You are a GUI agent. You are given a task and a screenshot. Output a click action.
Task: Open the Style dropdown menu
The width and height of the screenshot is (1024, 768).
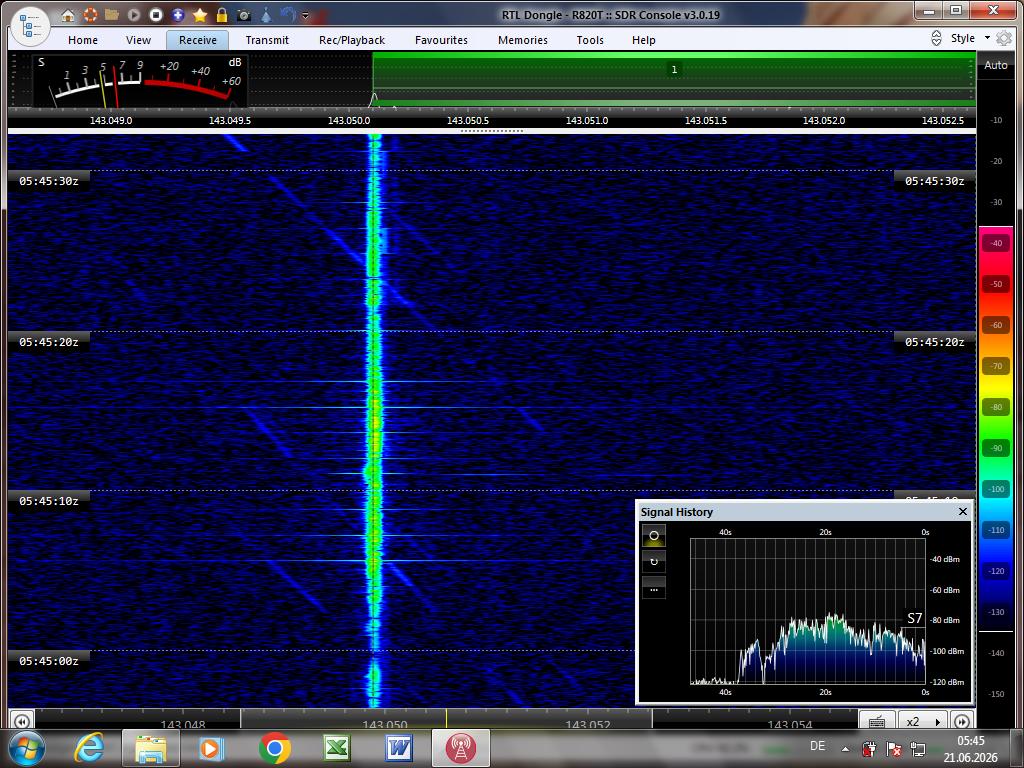(970, 39)
